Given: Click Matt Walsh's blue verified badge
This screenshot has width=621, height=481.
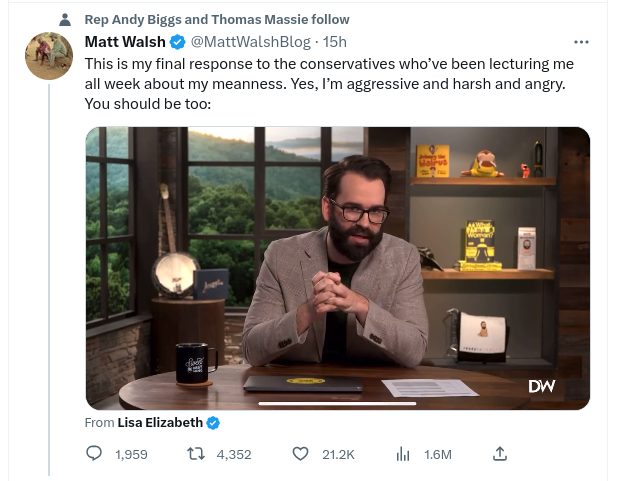Looking at the screenshot, I should pyautogui.click(x=177, y=42).
